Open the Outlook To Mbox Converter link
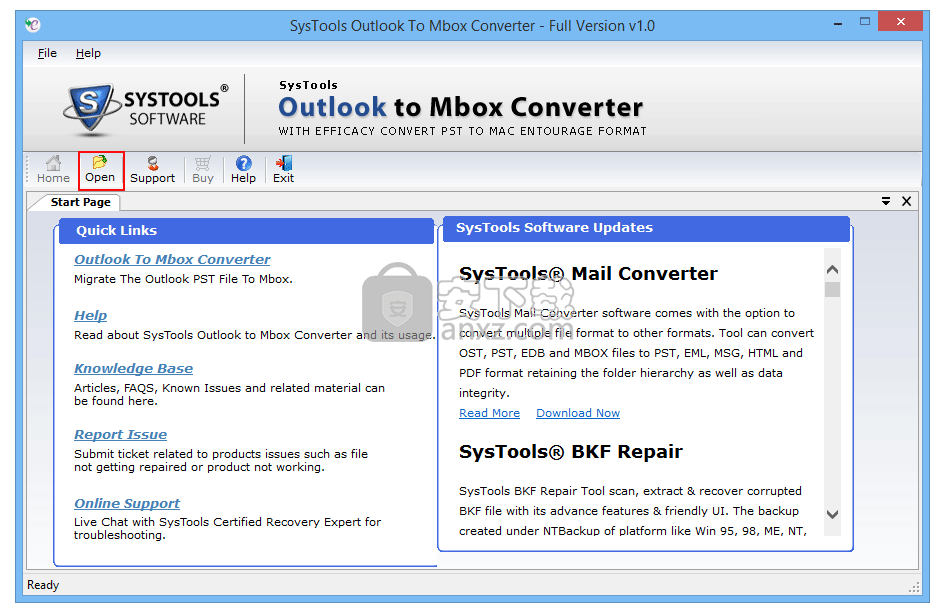Image resolution: width=940 pixels, height=608 pixels. (172, 260)
